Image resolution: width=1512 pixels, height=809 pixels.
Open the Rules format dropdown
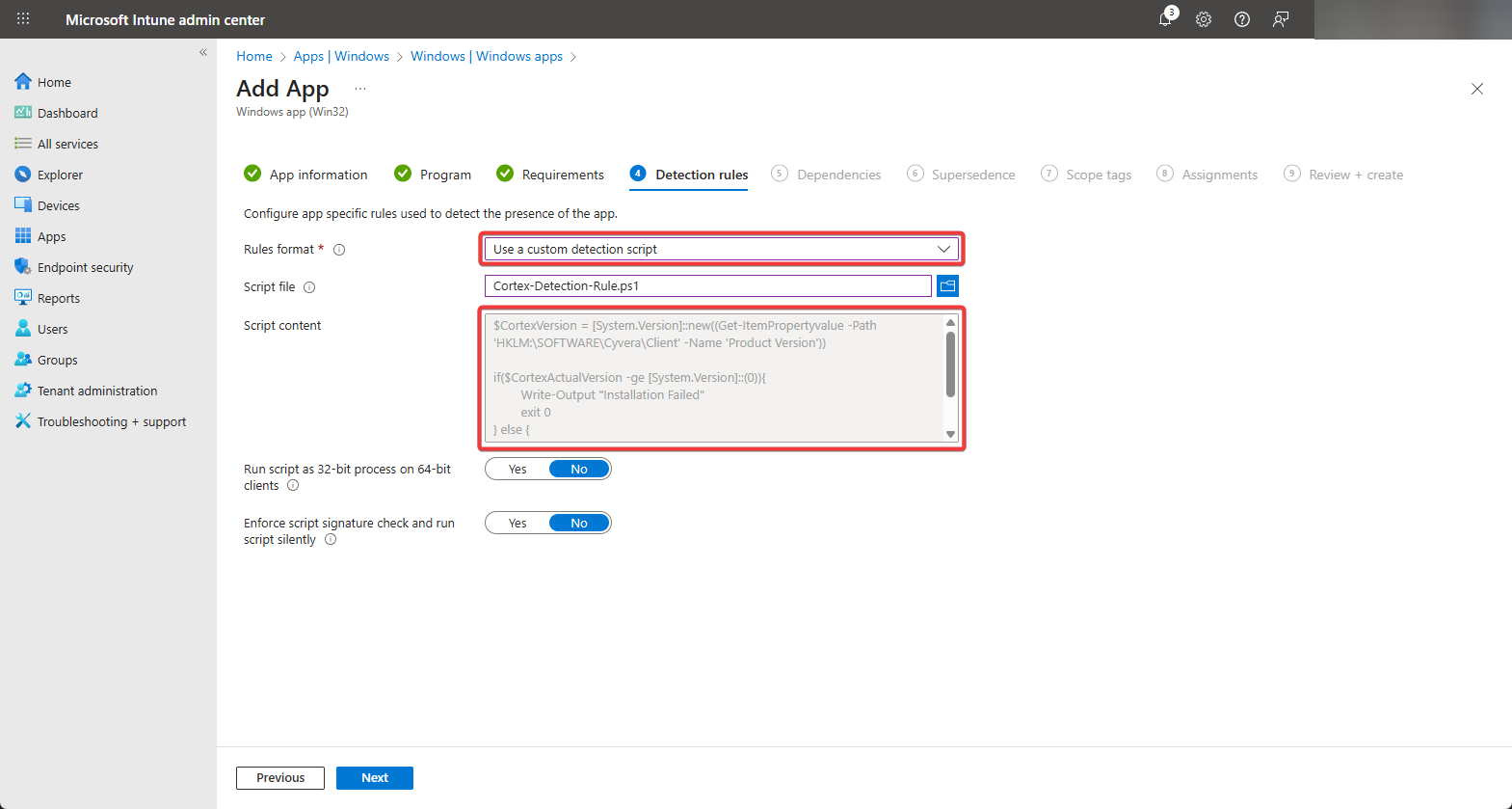[721, 250]
